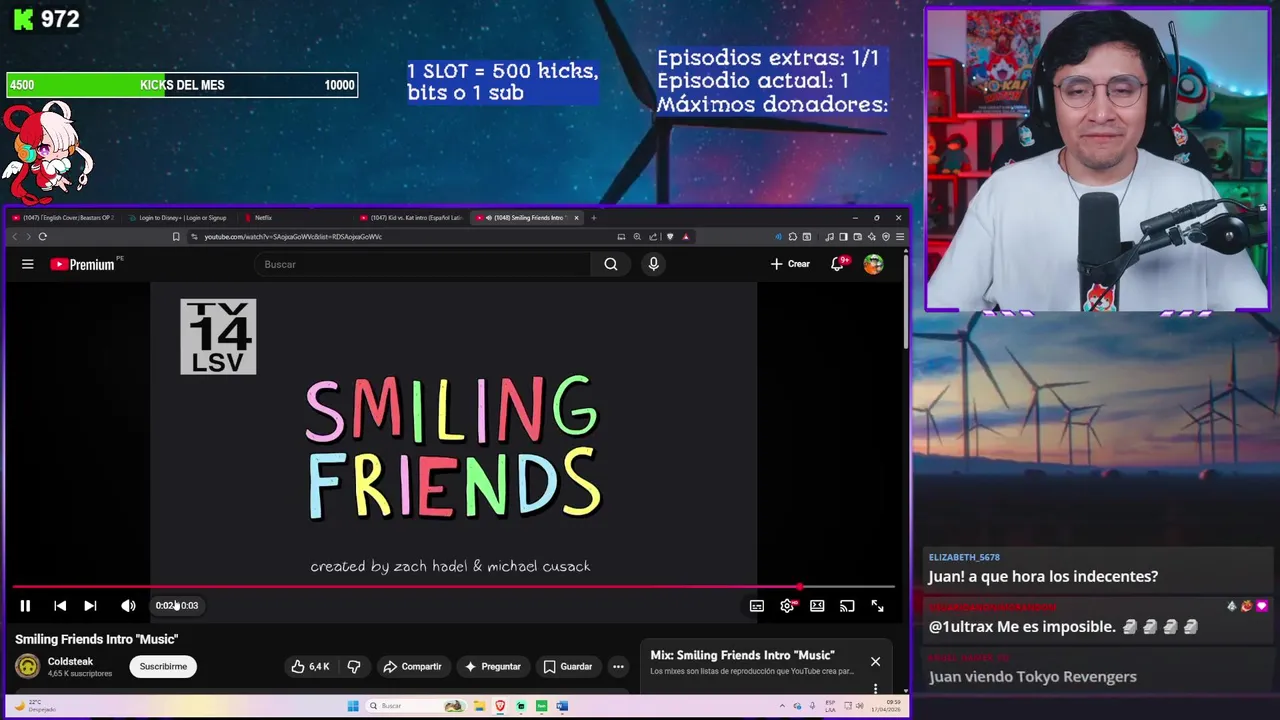The height and width of the screenshot is (720, 1280).
Task: Toggle subtitles on the video player
Action: click(757, 605)
